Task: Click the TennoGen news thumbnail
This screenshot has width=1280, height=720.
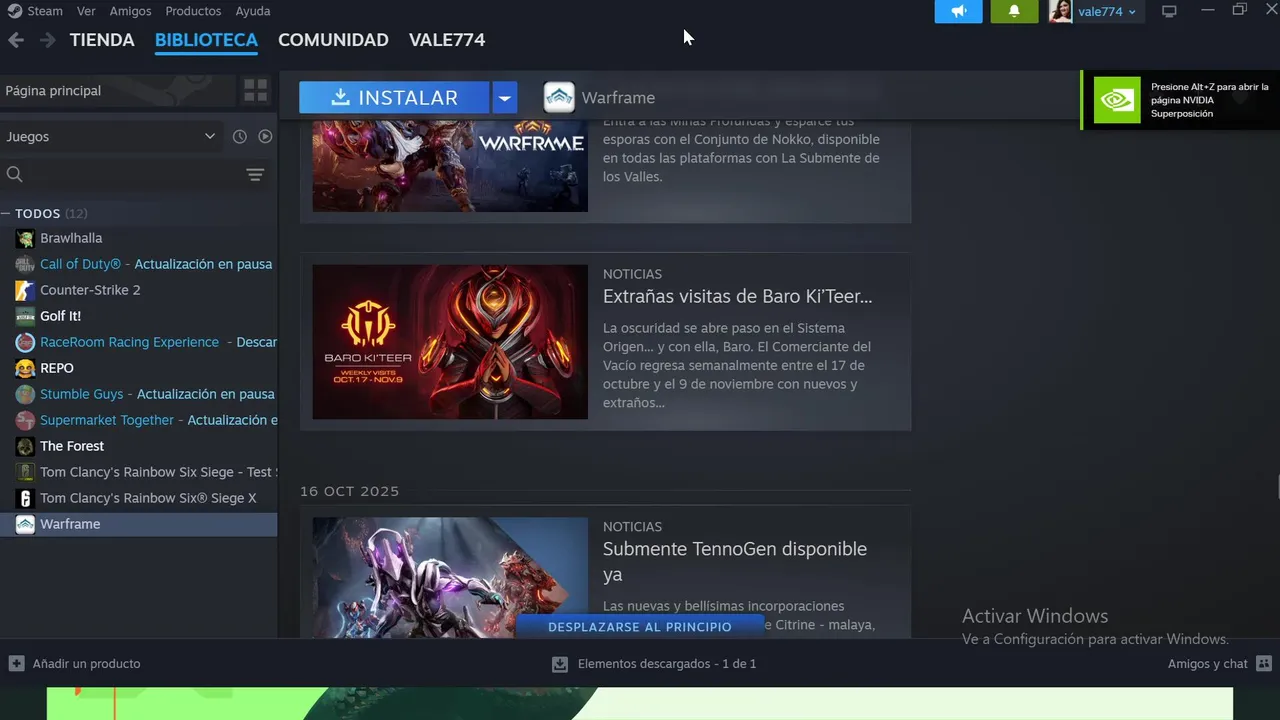Action: point(450,577)
